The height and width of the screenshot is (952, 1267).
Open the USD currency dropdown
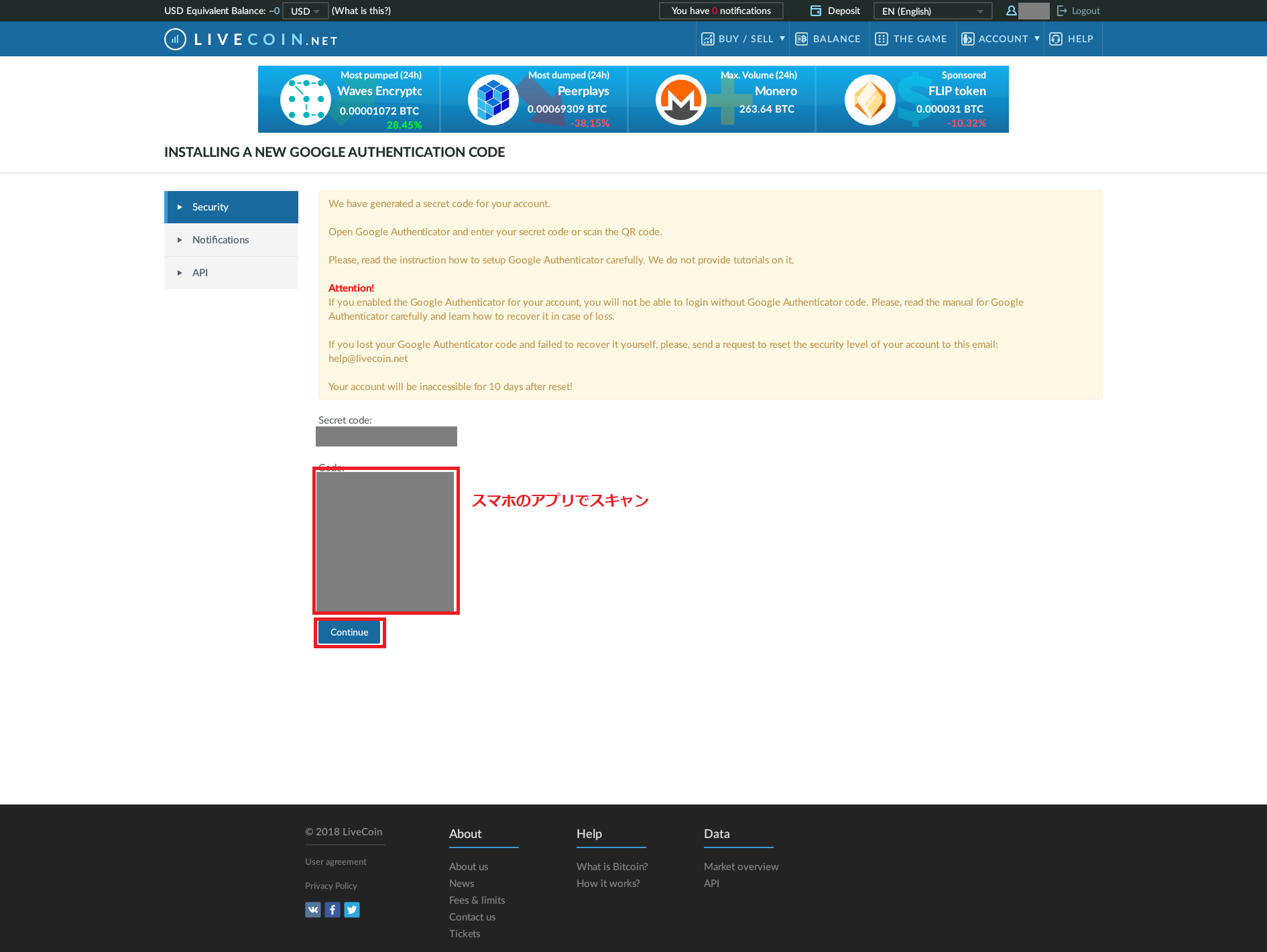click(x=305, y=11)
